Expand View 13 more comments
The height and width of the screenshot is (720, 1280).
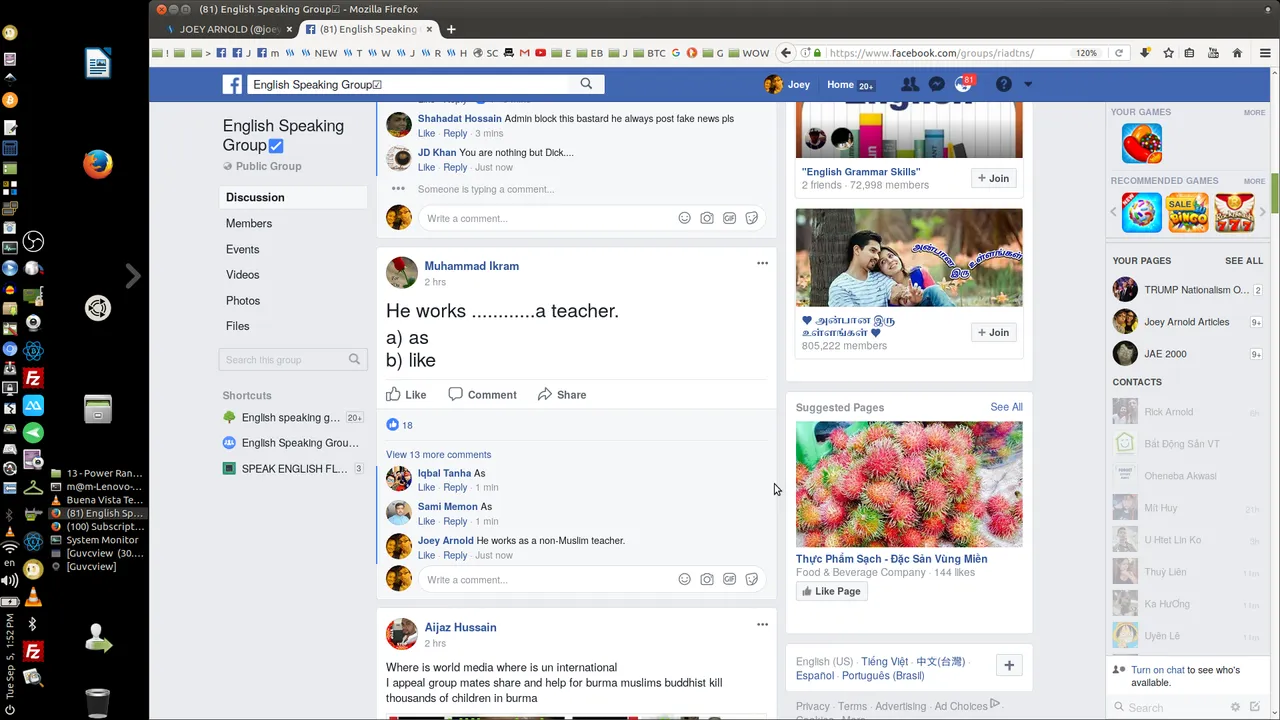(438, 455)
